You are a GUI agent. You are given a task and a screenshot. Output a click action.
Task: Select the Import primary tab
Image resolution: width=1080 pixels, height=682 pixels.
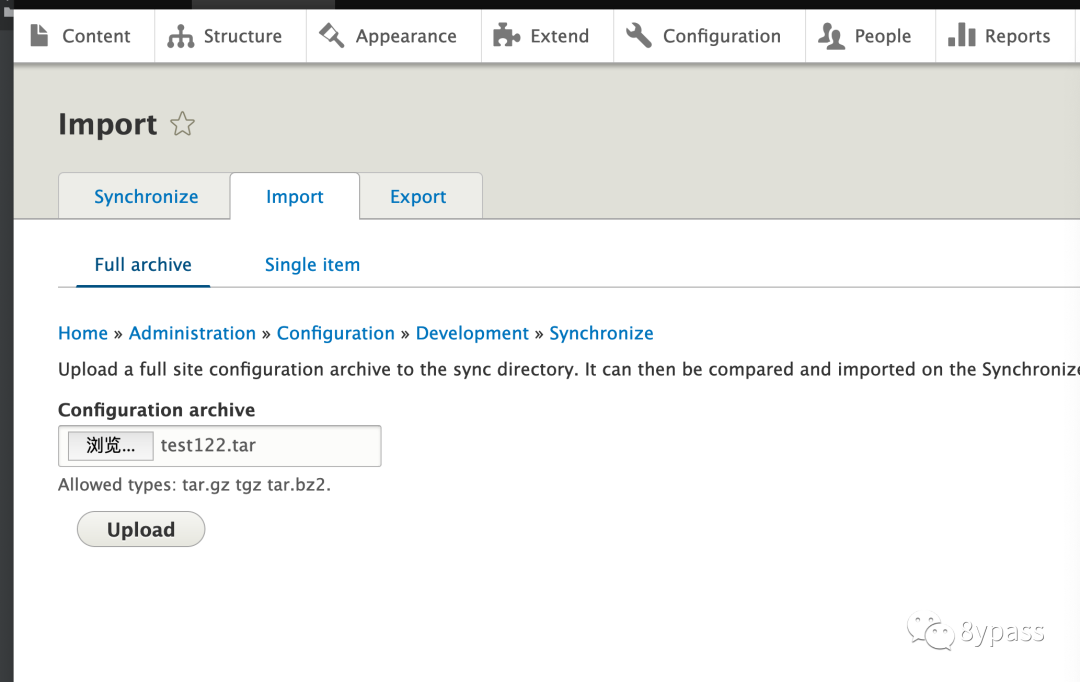coord(294,197)
